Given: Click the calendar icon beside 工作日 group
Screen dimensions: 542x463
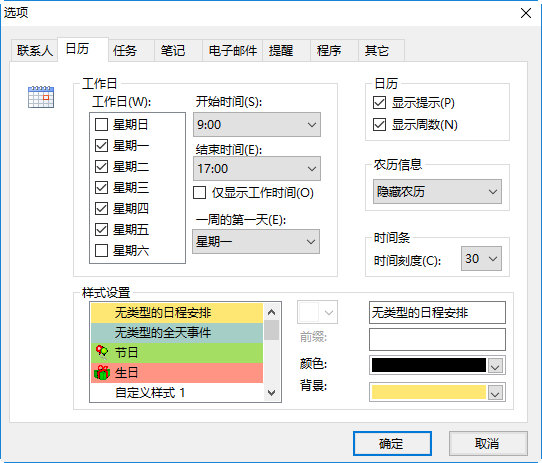Looking at the screenshot, I should (41, 97).
